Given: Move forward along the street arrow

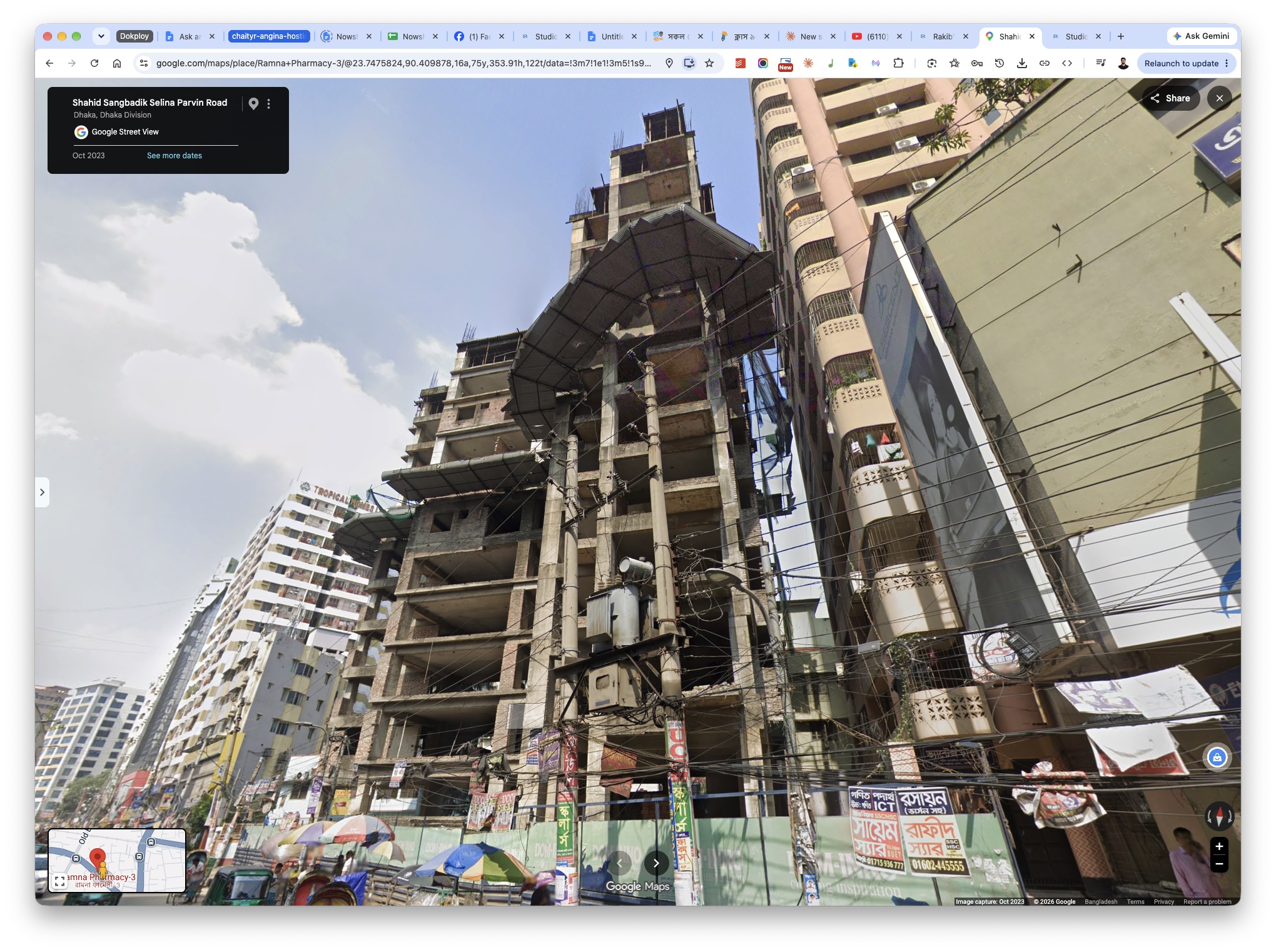Looking at the screenshot, I should pos(656,863).
